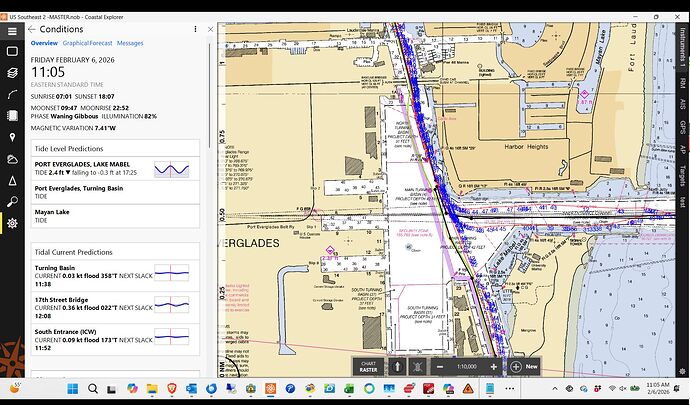
Task: Open the Conditions panel three-dot menu
Action: pyautogui.click(x=193, y=29)
